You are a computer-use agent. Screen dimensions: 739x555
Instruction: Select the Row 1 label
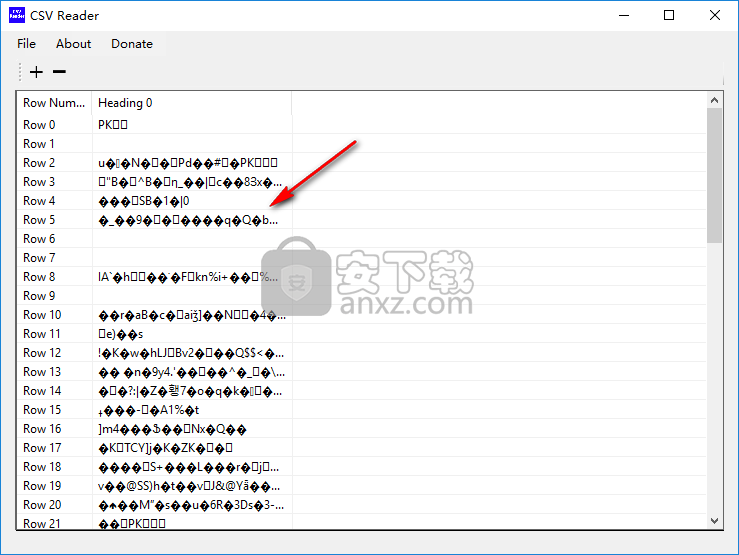point(39,144)
